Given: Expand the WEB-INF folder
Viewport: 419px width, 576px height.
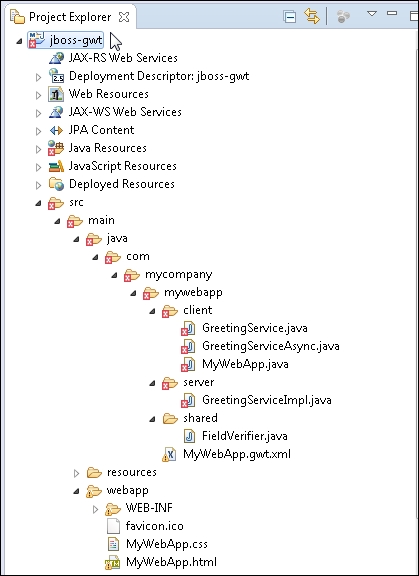Looking at the screenshot, I should coord(95,509).
